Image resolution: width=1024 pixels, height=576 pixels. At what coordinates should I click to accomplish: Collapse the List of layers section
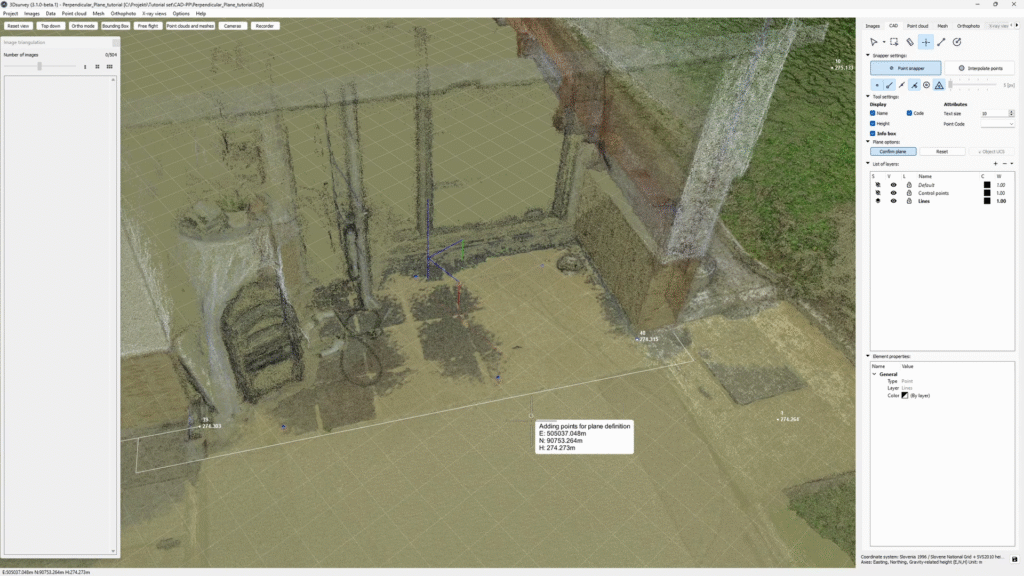coord(868,163)
